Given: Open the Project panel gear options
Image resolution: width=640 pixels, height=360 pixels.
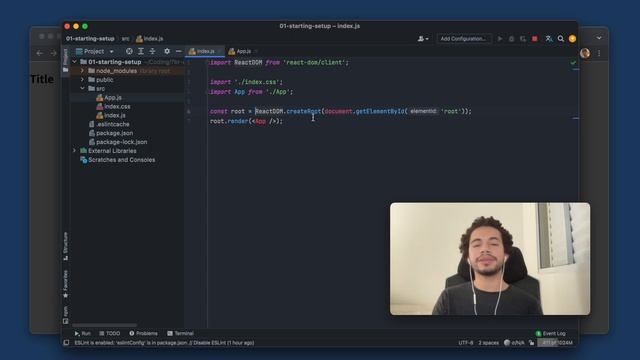Looking at the screenshot, I should [x=167, y=51].
